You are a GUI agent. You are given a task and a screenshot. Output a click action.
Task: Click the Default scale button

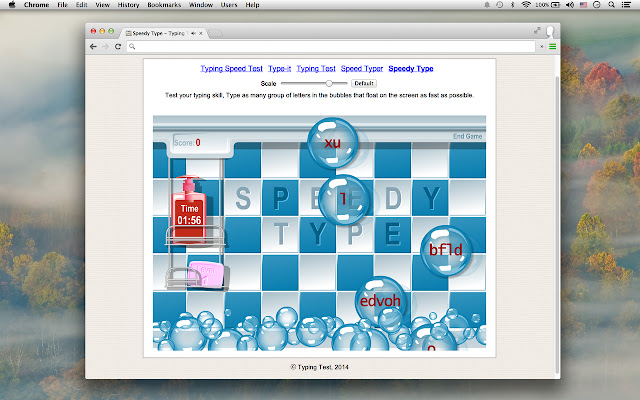click(364, 83)
